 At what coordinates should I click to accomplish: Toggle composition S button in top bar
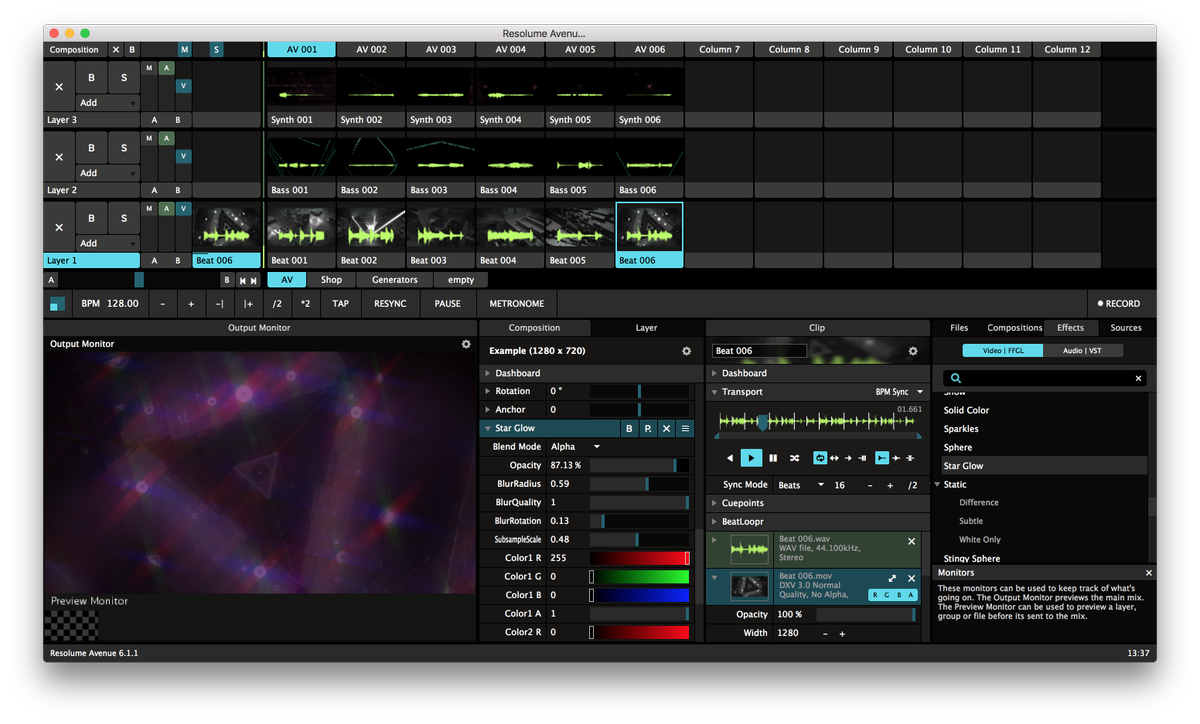(216, 50)
